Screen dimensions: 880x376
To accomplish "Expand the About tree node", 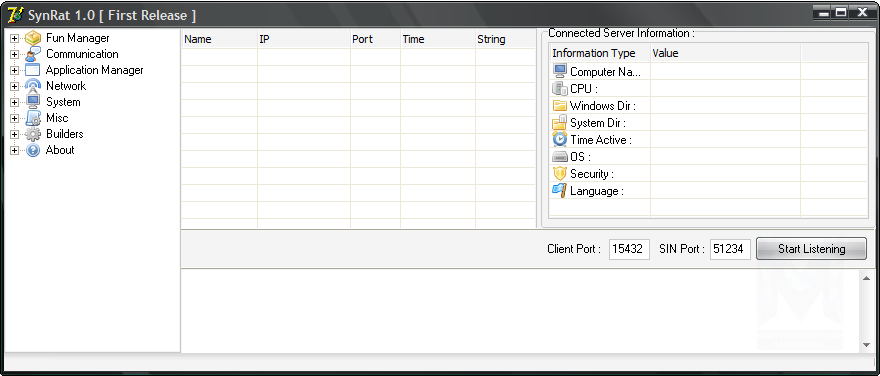I will tap(15, 150).
